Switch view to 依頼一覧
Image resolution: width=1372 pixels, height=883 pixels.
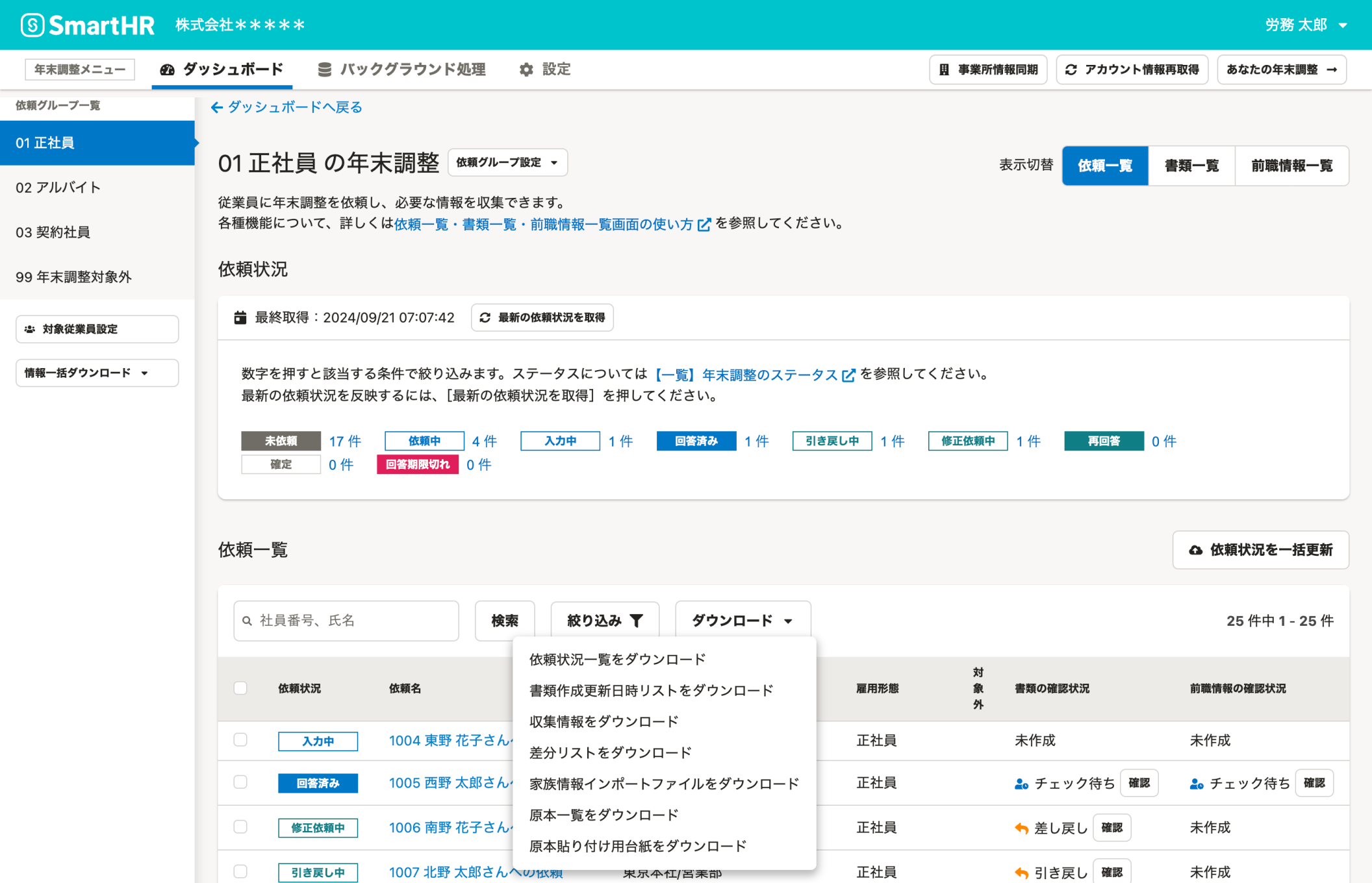pyautogui.click(x=1105, y=166)
